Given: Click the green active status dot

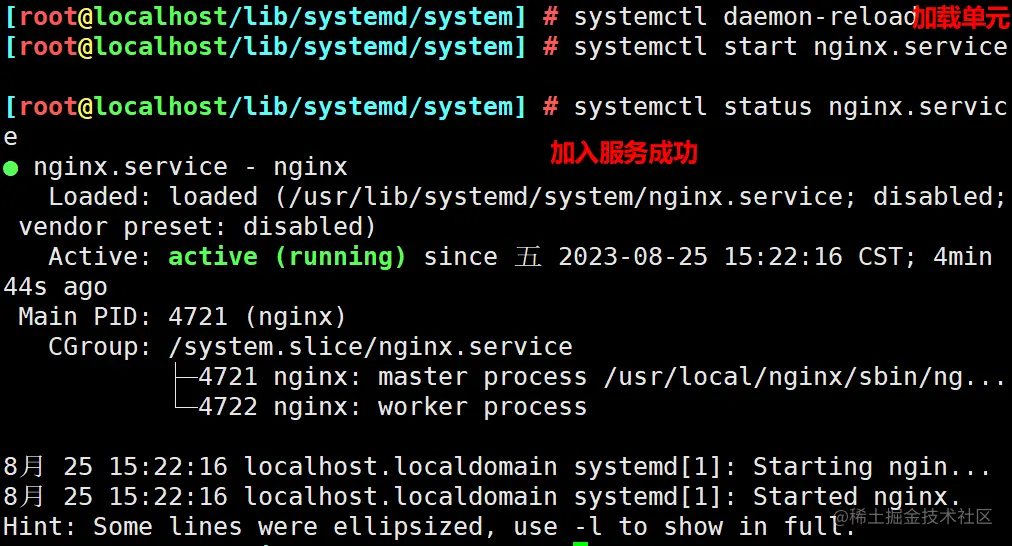Looking at the screenshot, I should pos(11,168).
